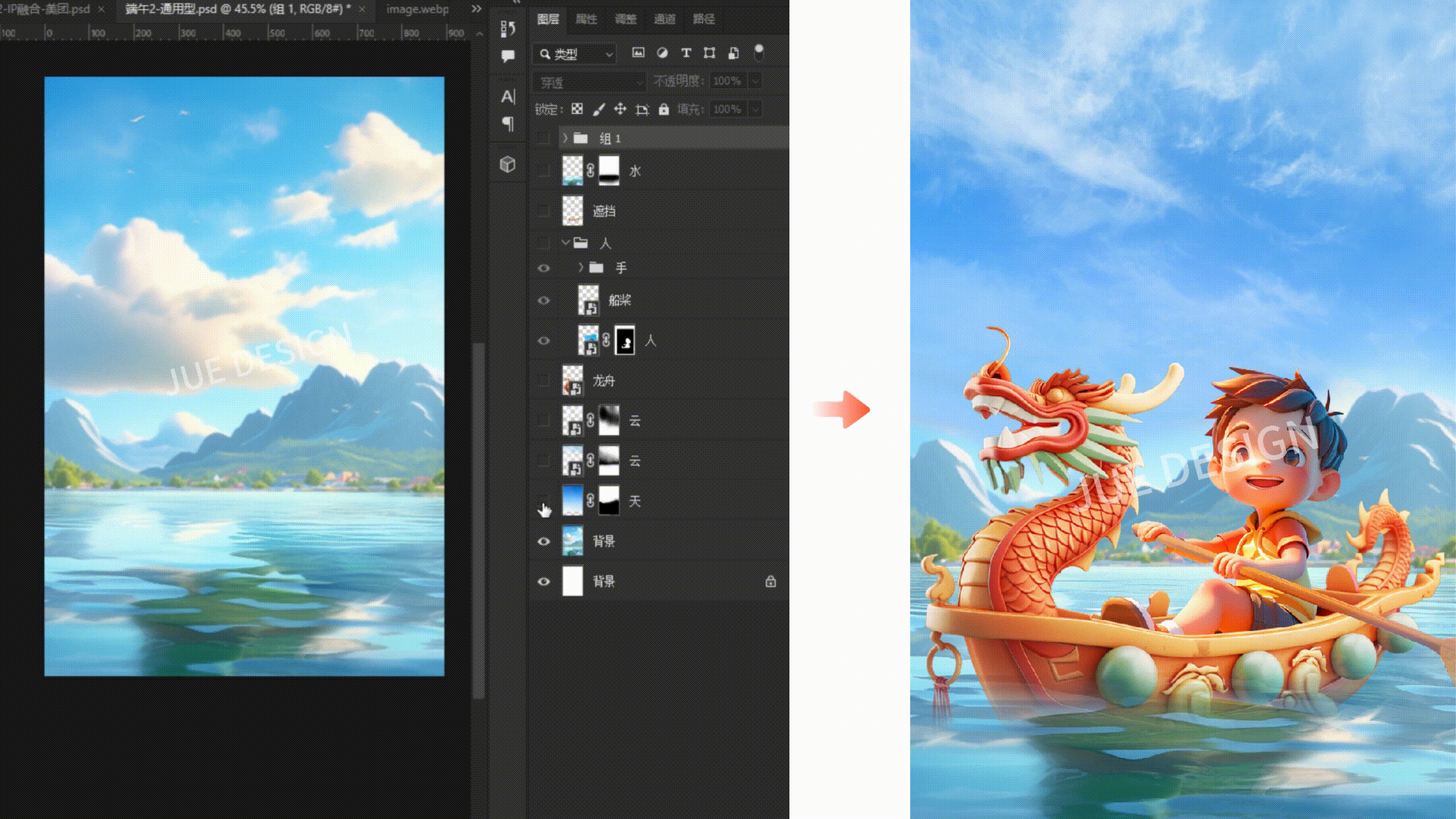Image resolution: width=1456 pixels, height=819 pixels.
Task: Select the 遮挡 layer name
Action: tap(604, 211)
